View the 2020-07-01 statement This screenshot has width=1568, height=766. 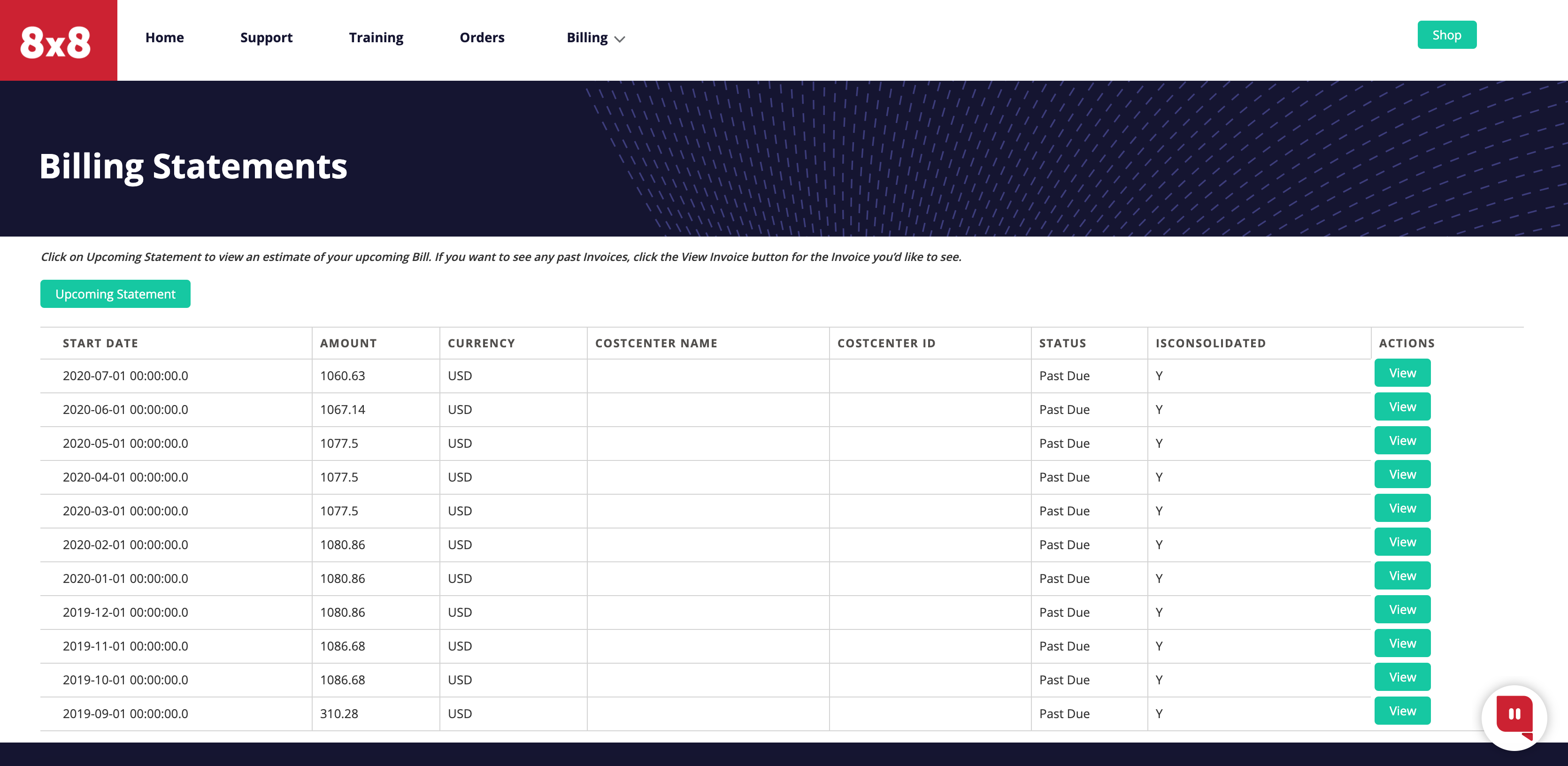[x=1402, y=373]
